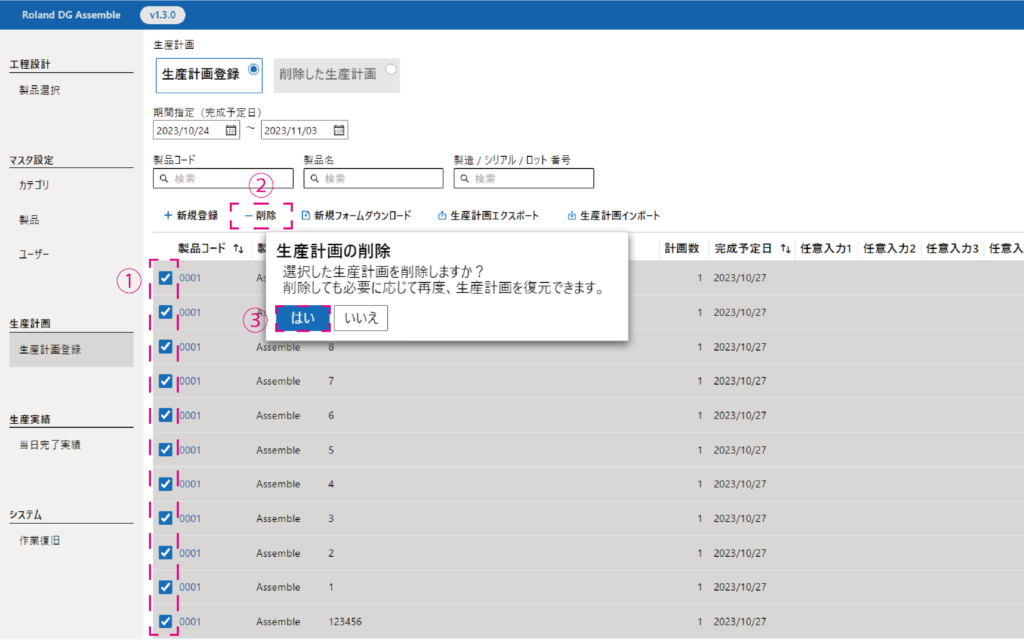
Task: Click the calendar icon in start date field
Action: pos(231,130)
